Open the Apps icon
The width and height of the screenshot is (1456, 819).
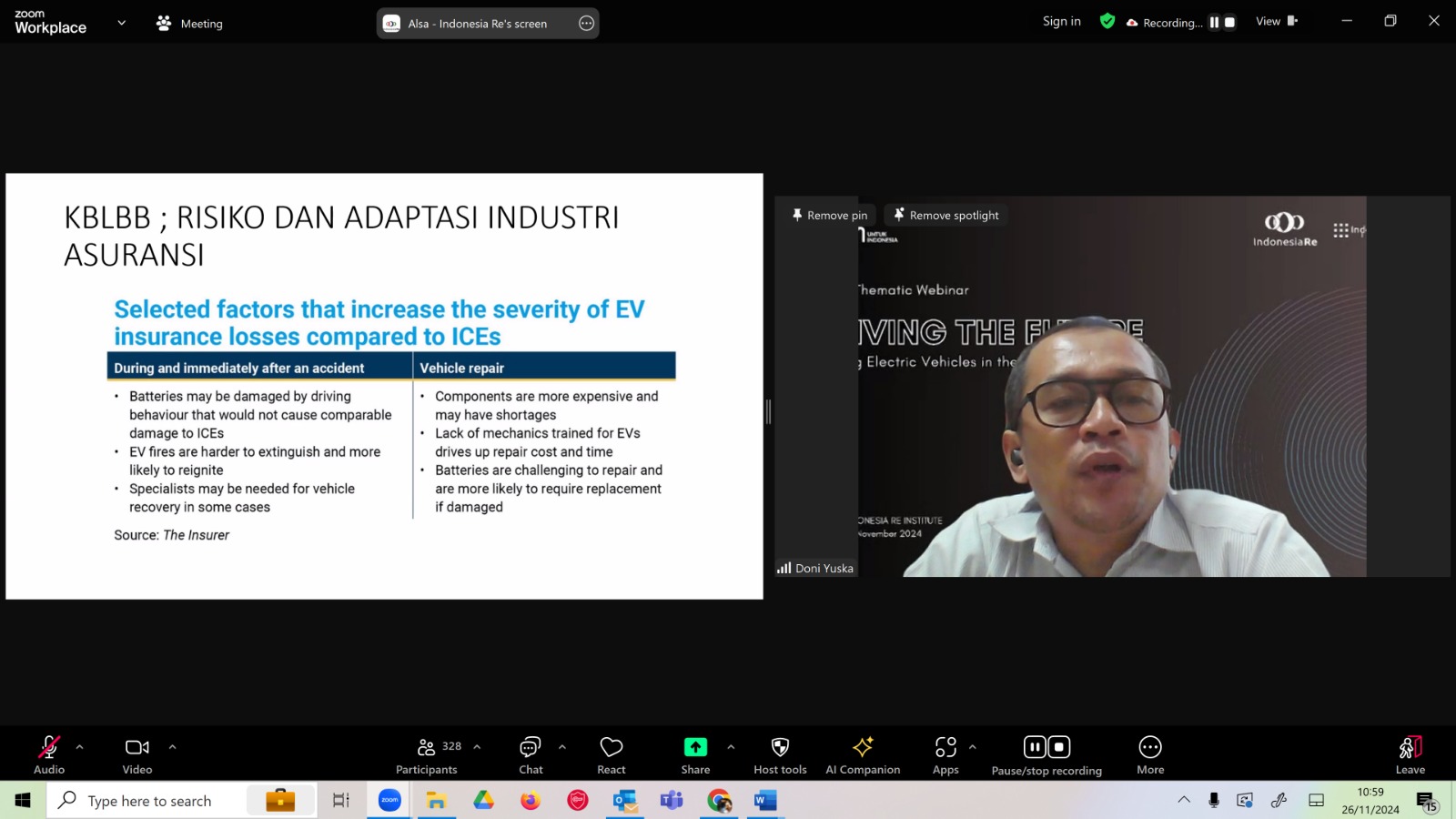click(x=945, y=747)
